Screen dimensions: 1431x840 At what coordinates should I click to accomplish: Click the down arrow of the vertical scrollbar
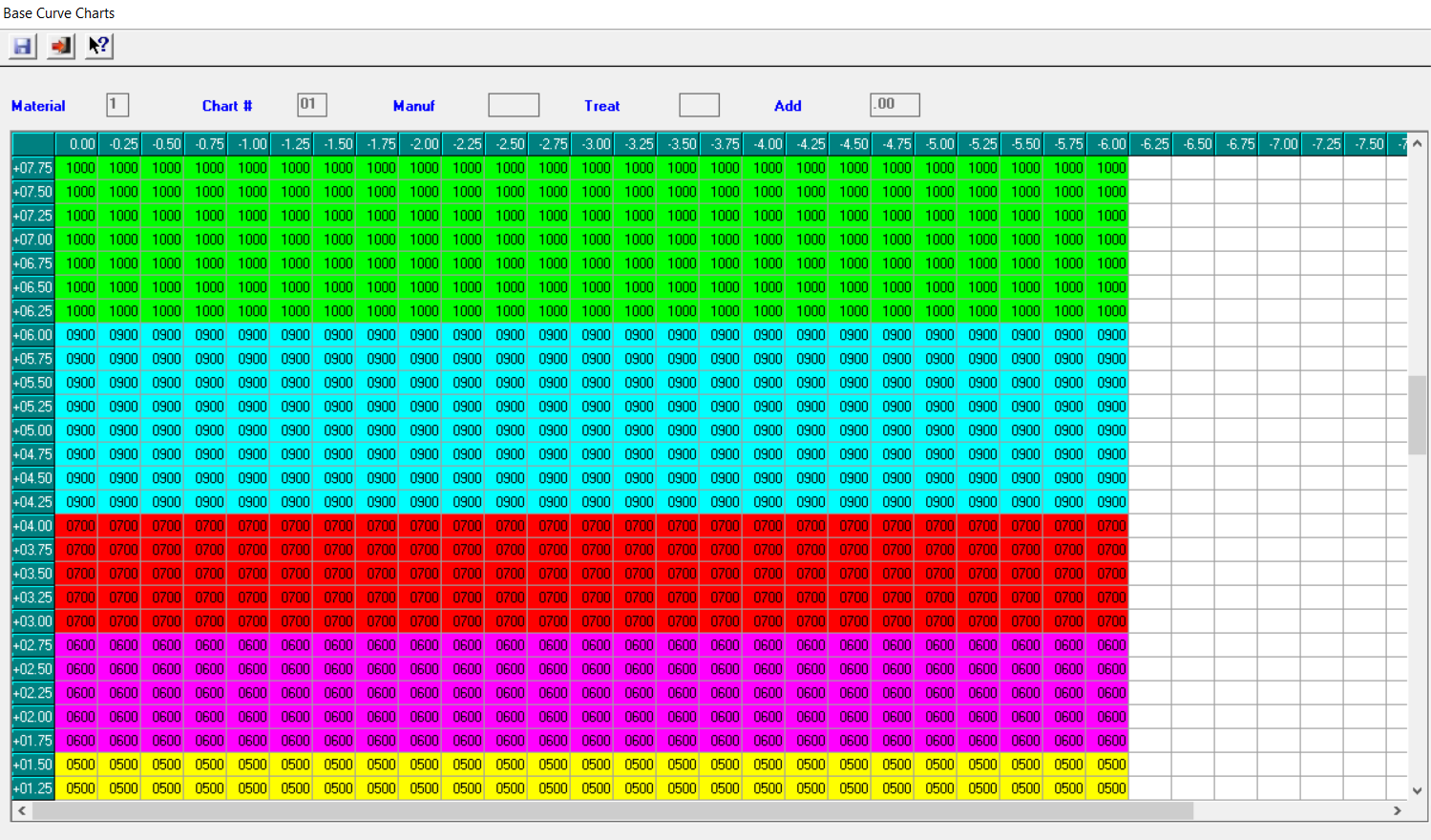click(x=1418, y=789)
